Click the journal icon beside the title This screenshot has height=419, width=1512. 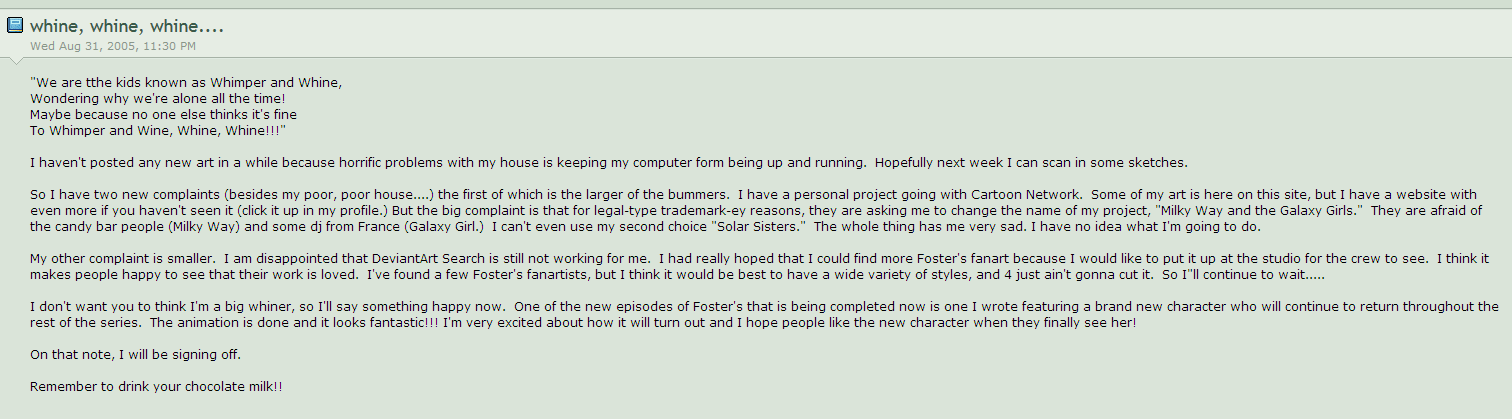click(15, 26)
